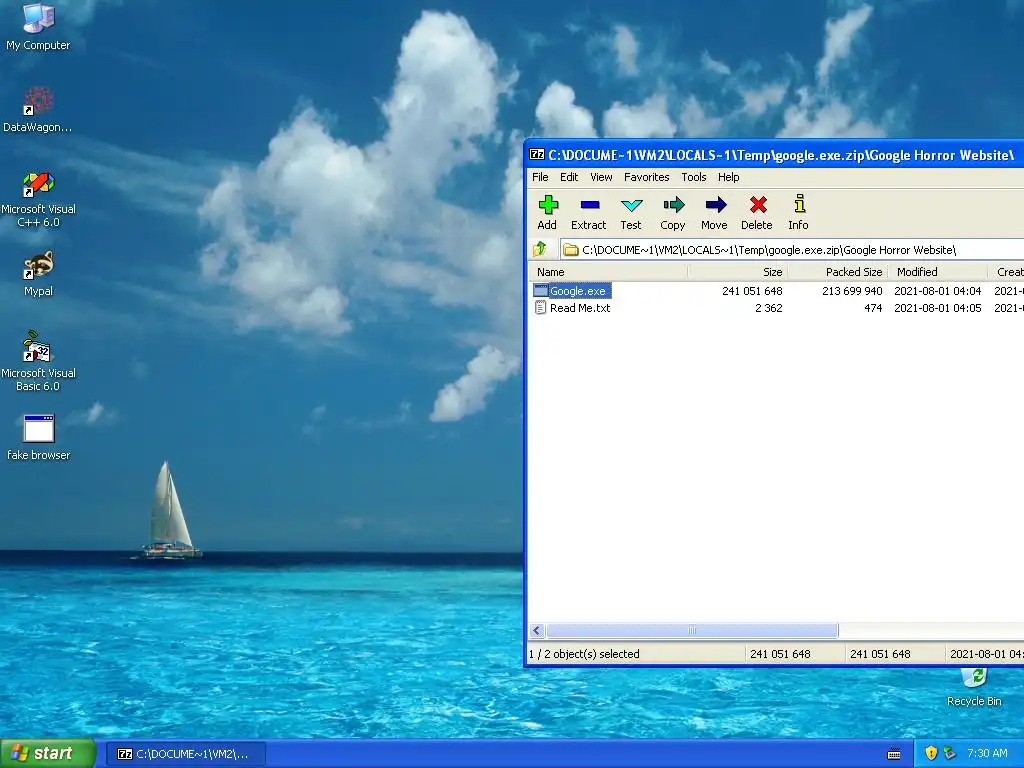Go up one folder level arrow icon
Screen dimensions: 1024x768
tap(540, 249)
